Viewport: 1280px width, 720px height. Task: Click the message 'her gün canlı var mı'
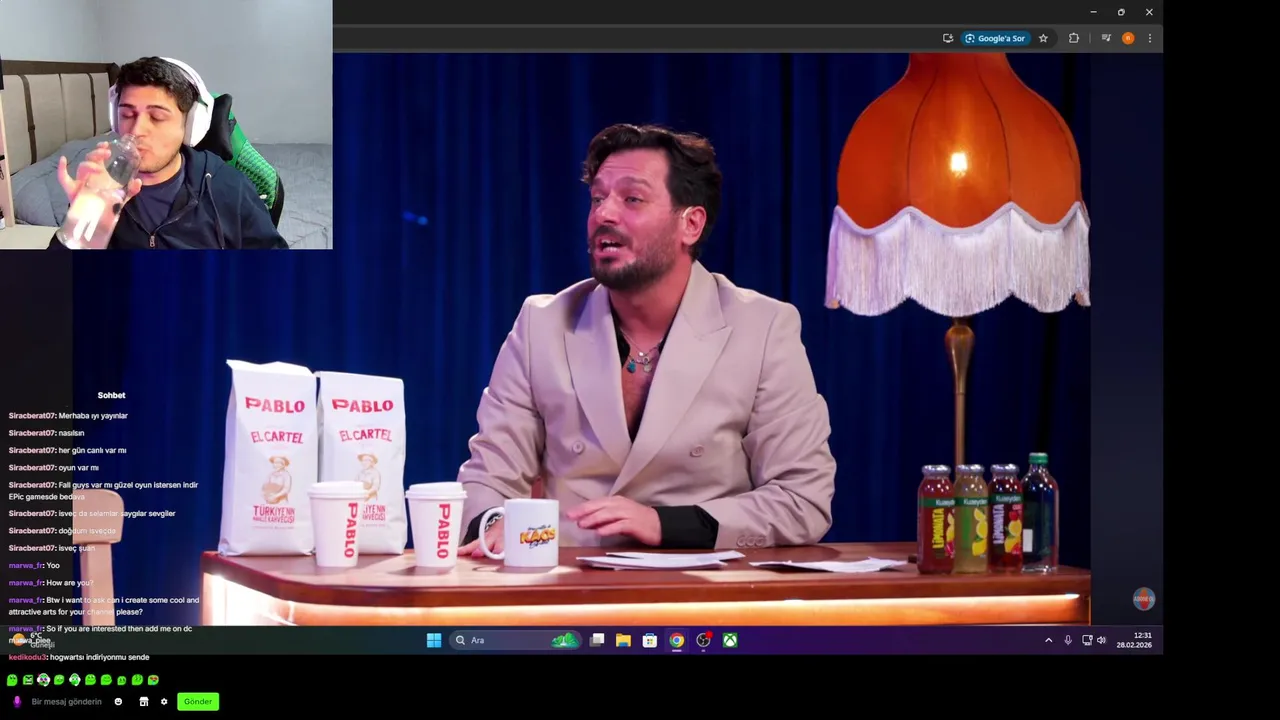pos(92,451)
